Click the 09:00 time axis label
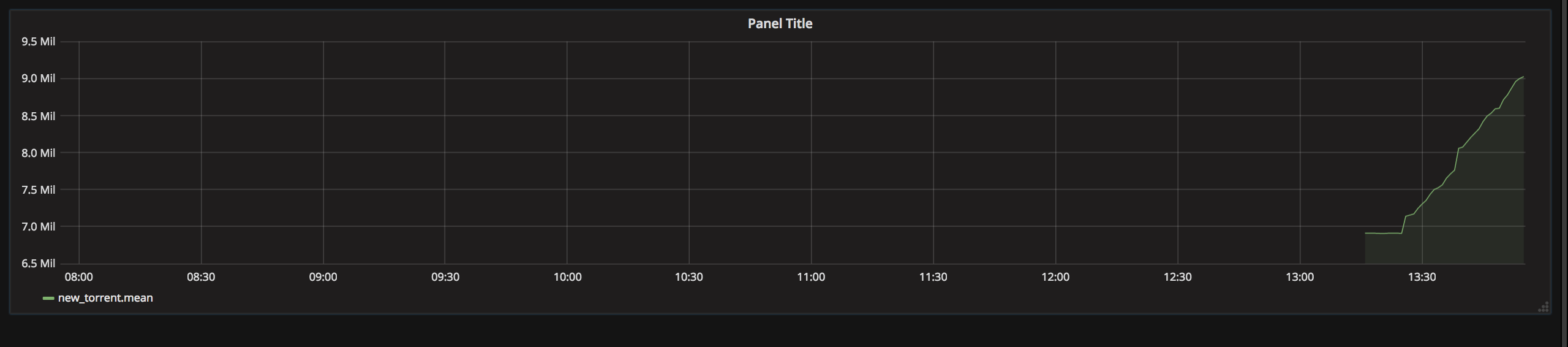1568x347 pixels. pos(323,277)
